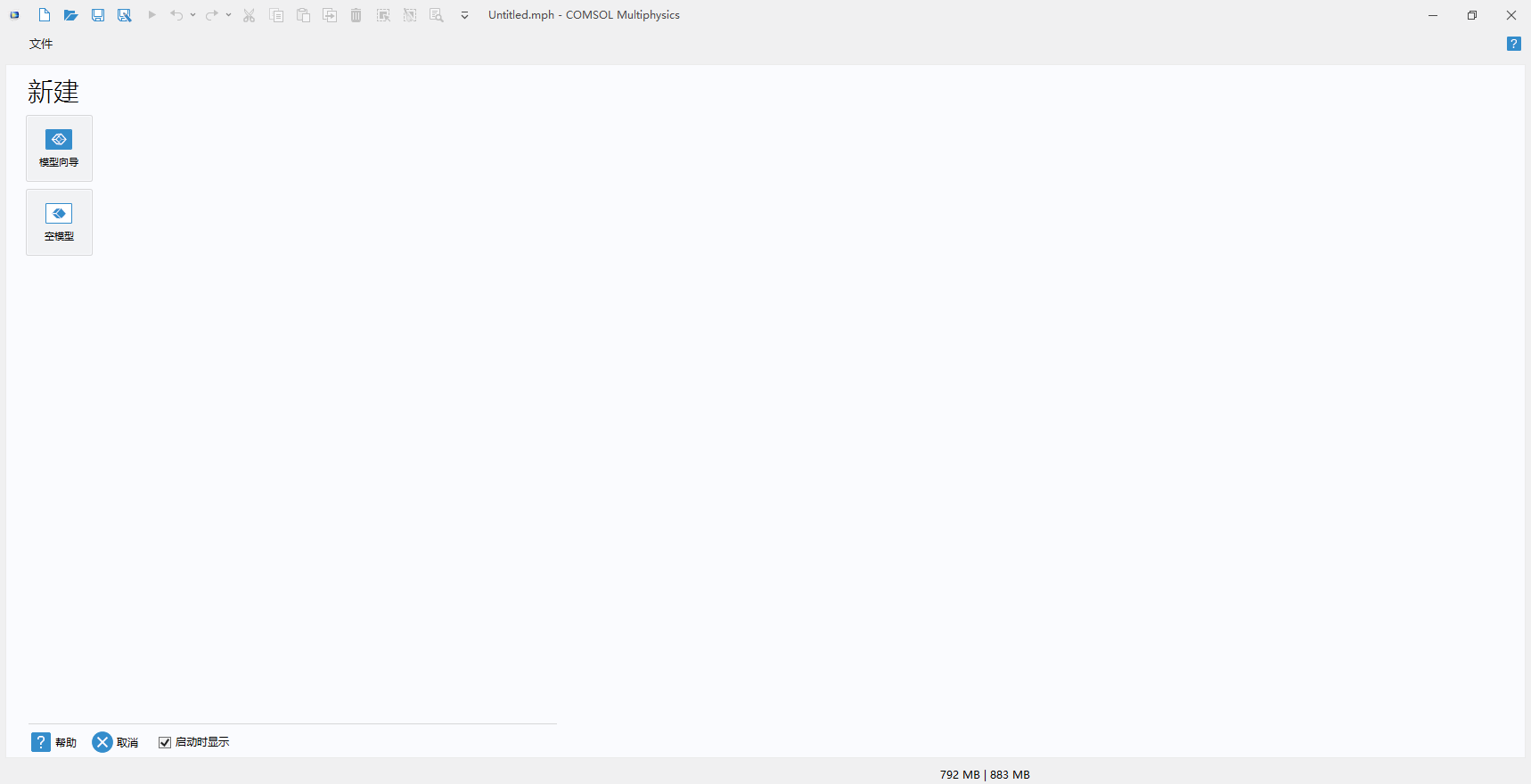Click the Redo arrow icon
Screen dimensions: 1531x784
(x=211, y=15)
